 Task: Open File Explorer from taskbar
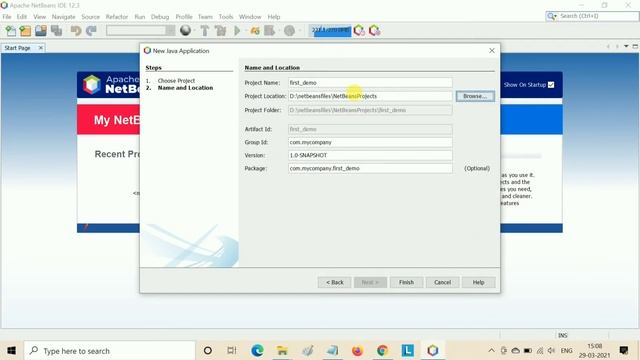point(282,351)
